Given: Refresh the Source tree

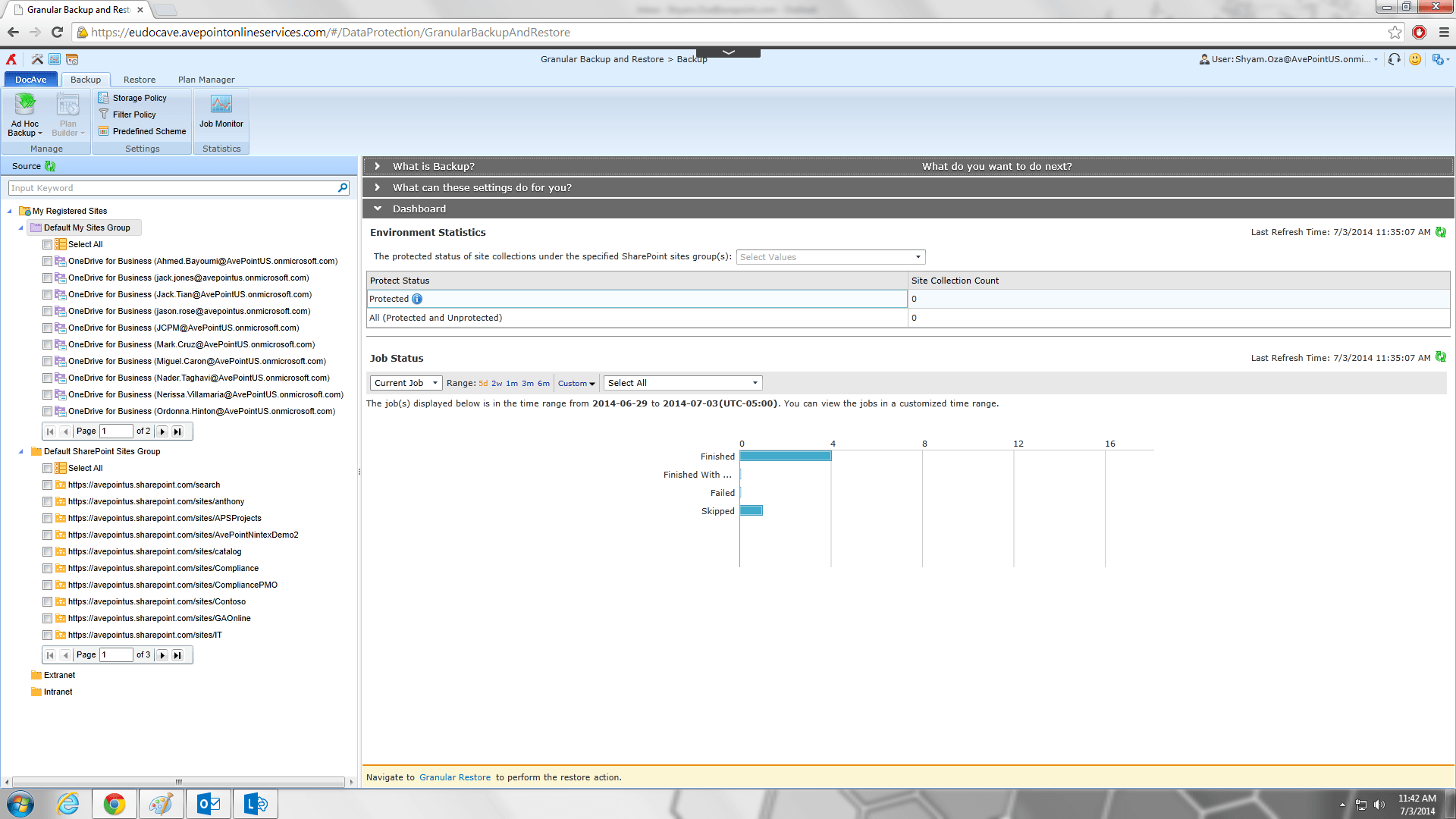Looking at the screenshot, I should coord(50,166).
